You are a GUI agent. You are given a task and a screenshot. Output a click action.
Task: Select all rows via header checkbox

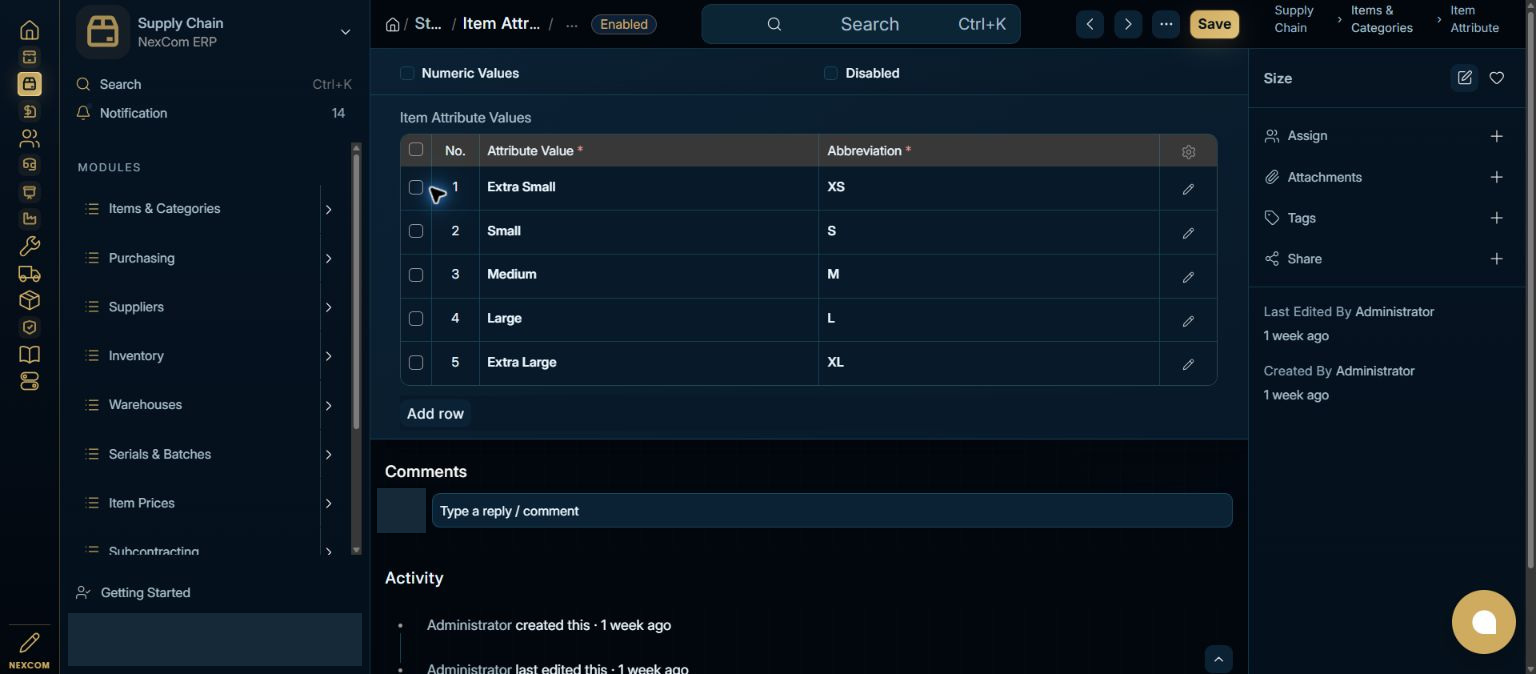(416, 150)
